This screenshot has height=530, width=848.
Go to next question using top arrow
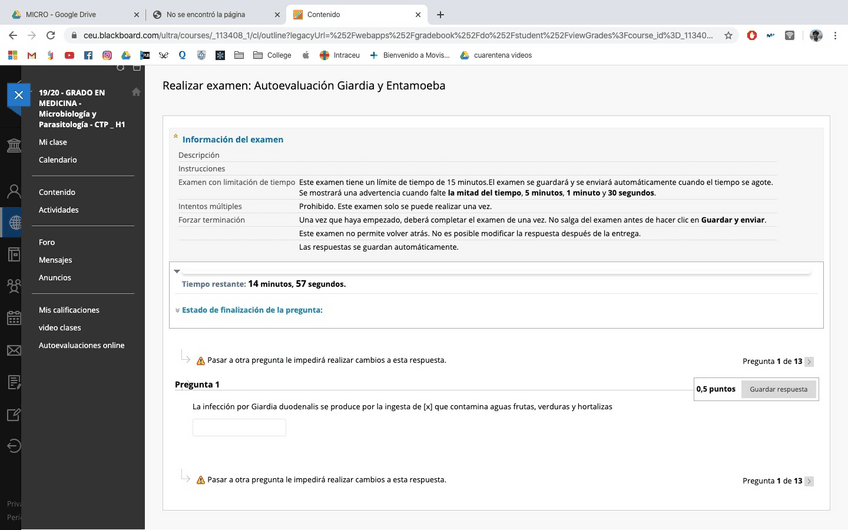tap(809, 361)
